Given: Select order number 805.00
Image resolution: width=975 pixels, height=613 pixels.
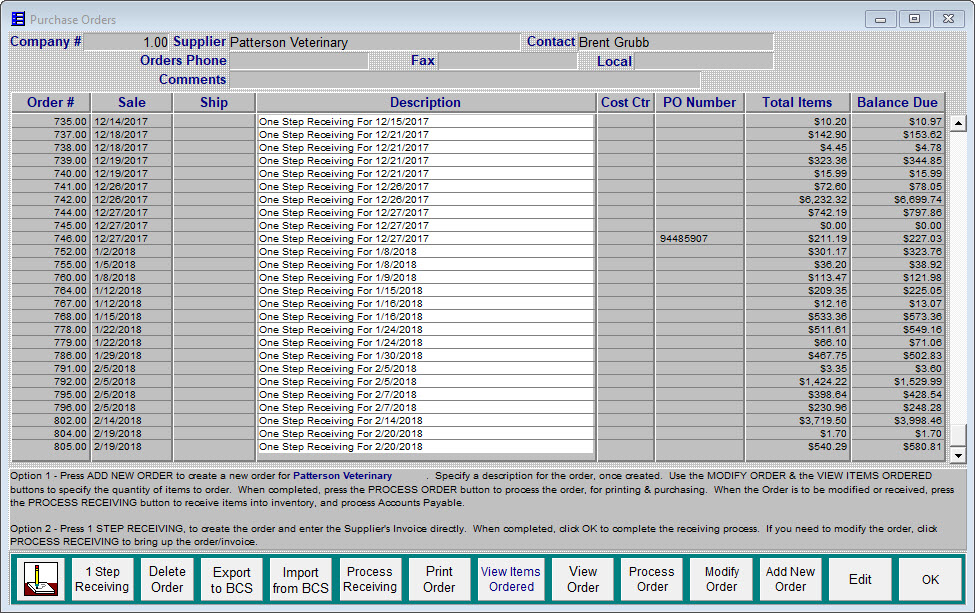Looking at the screenshot, I should (x=51, y=447).
